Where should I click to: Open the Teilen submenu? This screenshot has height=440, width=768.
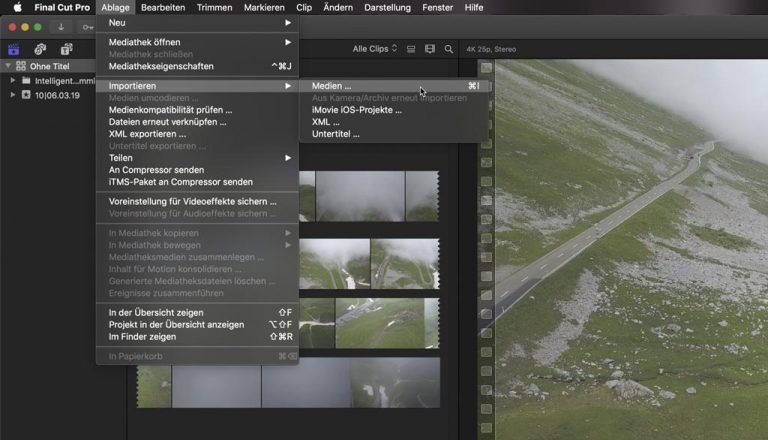pos(197,158)
